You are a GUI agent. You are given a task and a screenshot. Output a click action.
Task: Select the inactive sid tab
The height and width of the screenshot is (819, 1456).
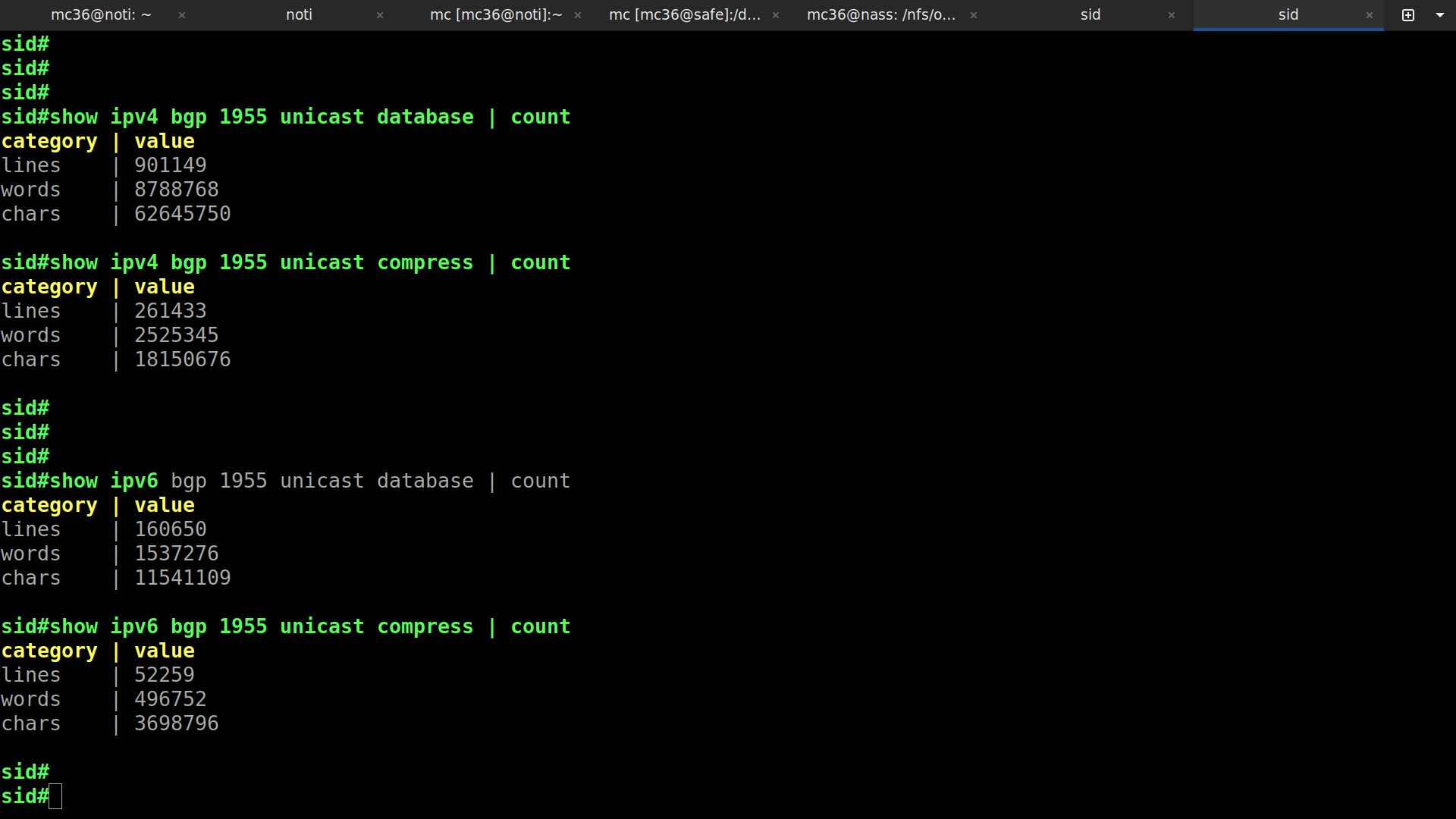pyautogui.click(x=1090, y=15)
